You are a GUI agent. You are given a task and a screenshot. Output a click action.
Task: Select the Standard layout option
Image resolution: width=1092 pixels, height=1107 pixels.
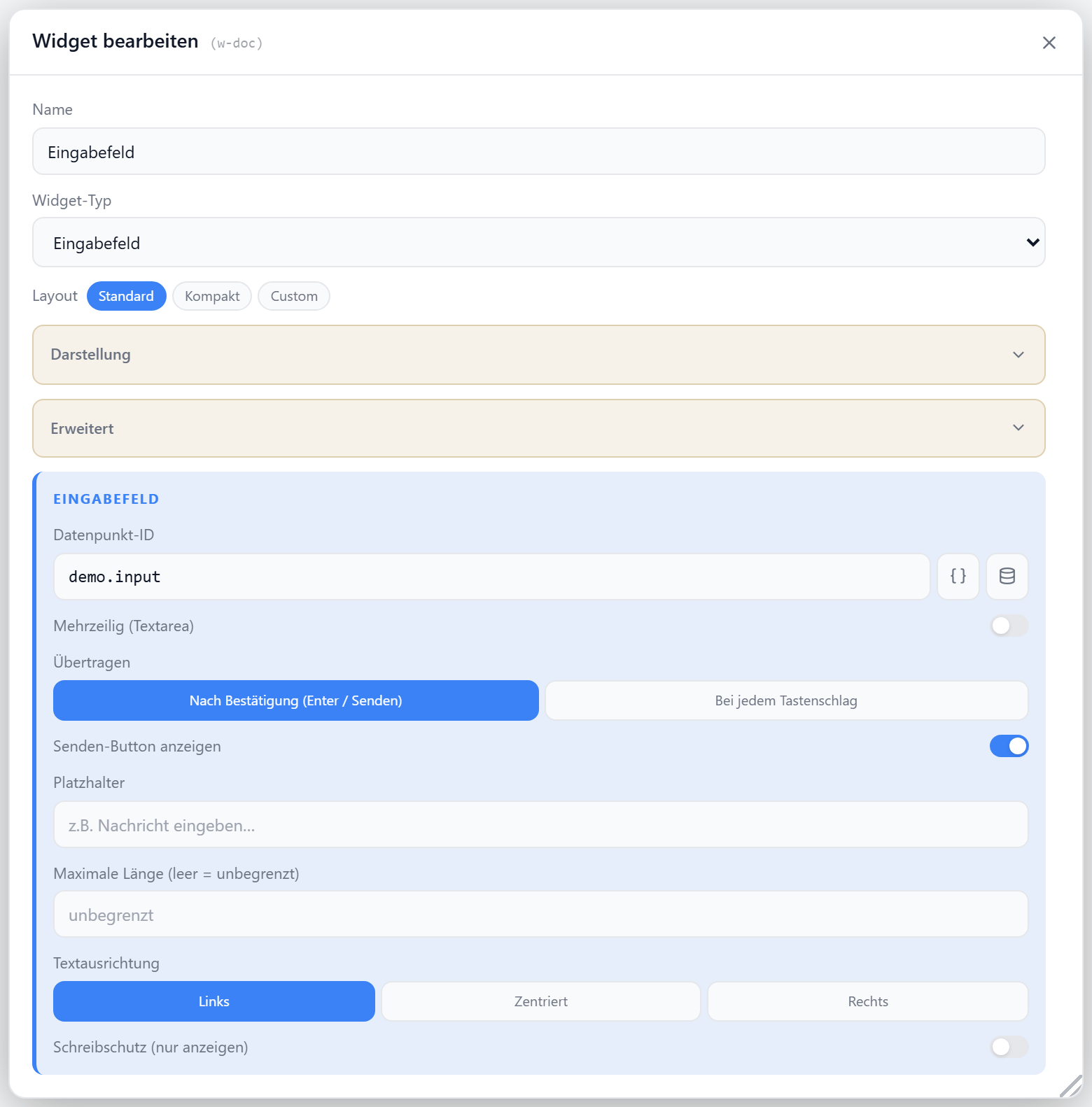pyautogui.click(x=126, y=296)
